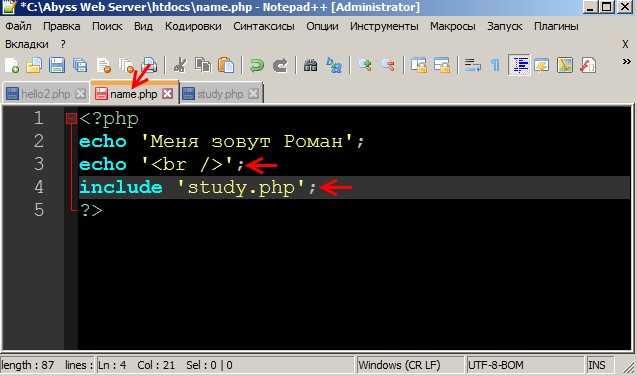Click the green Undo arrow icon

point(256,65)
